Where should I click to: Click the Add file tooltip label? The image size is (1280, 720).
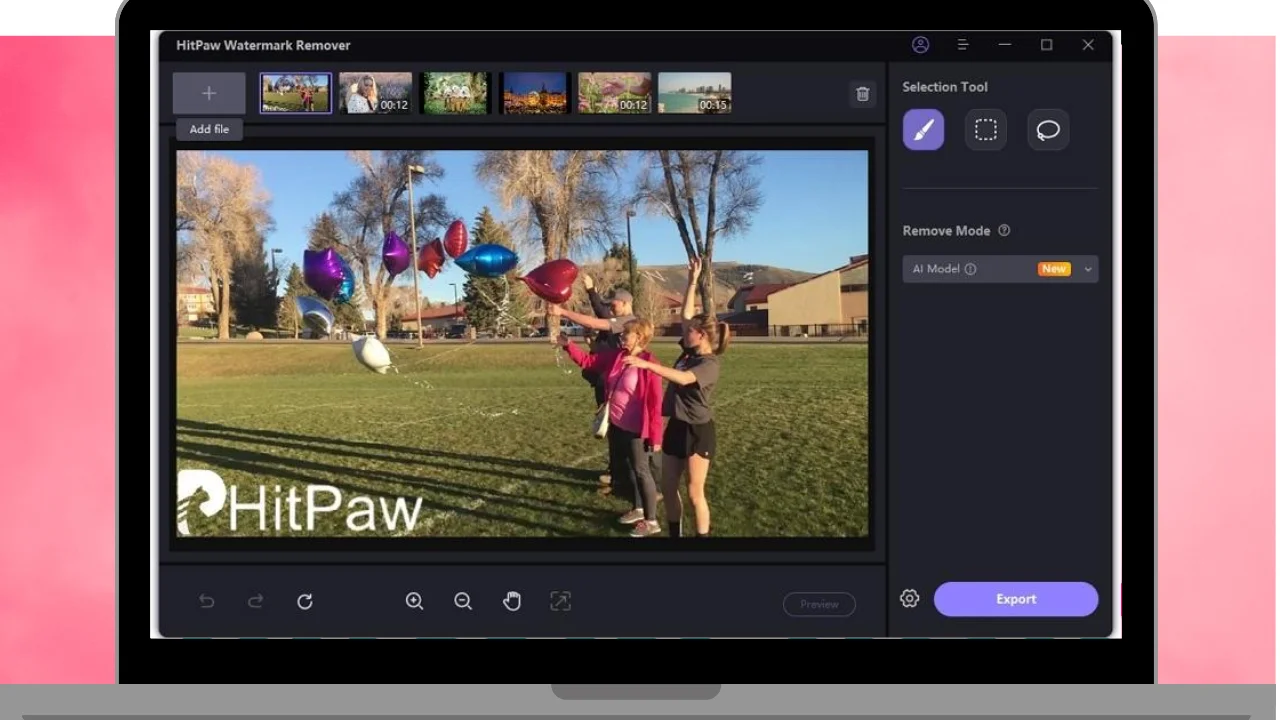click(x=209, y=129)
